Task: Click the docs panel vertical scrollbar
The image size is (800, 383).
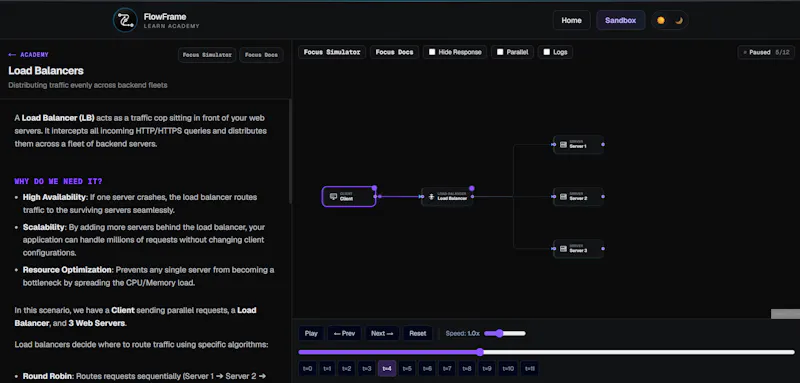Action: point(290,151)
